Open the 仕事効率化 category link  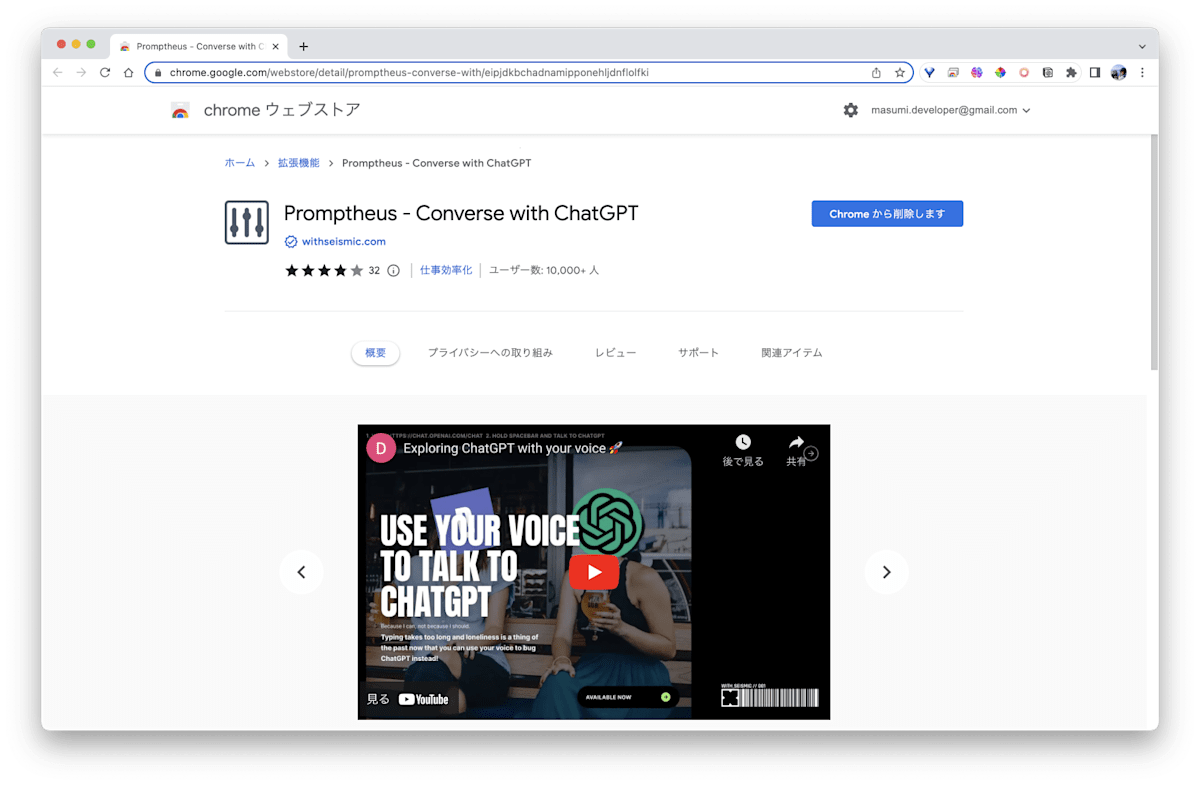pyautogui.click(x=446, y=270)
